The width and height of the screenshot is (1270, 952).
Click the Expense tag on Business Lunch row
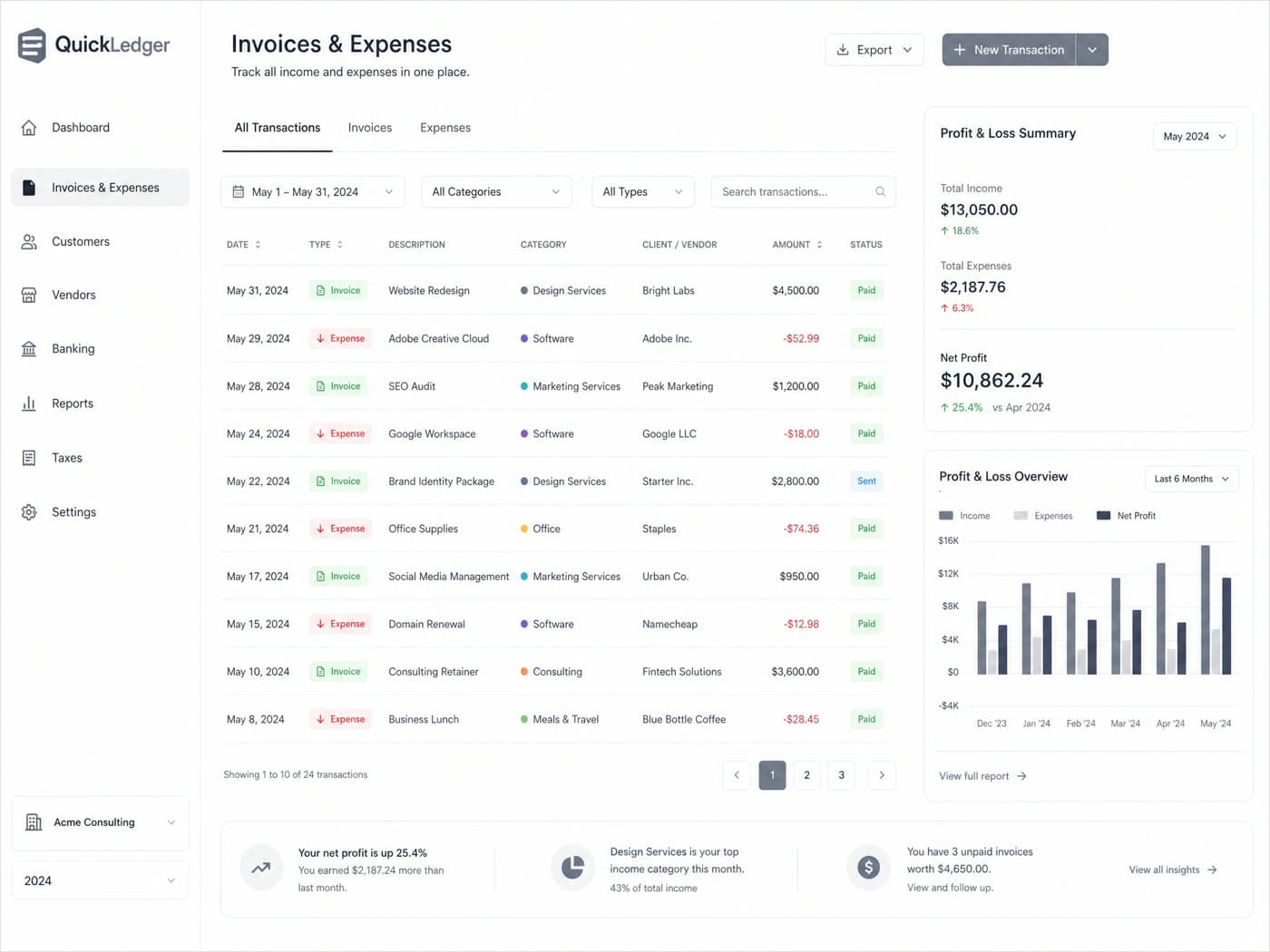(x=340, y=720)
